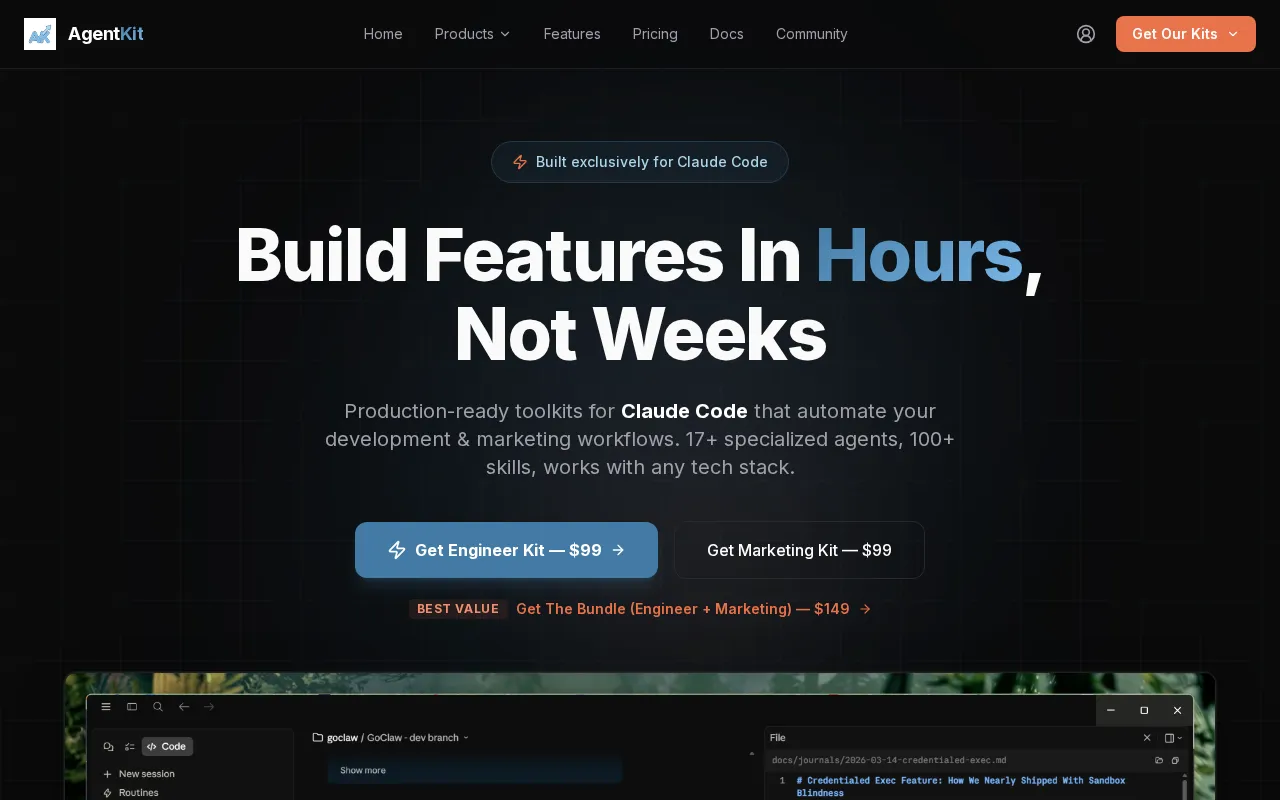This screenshot has height=800, width=1280.
Task: Click the plus icon next to New session
Action: pos(108,774)
